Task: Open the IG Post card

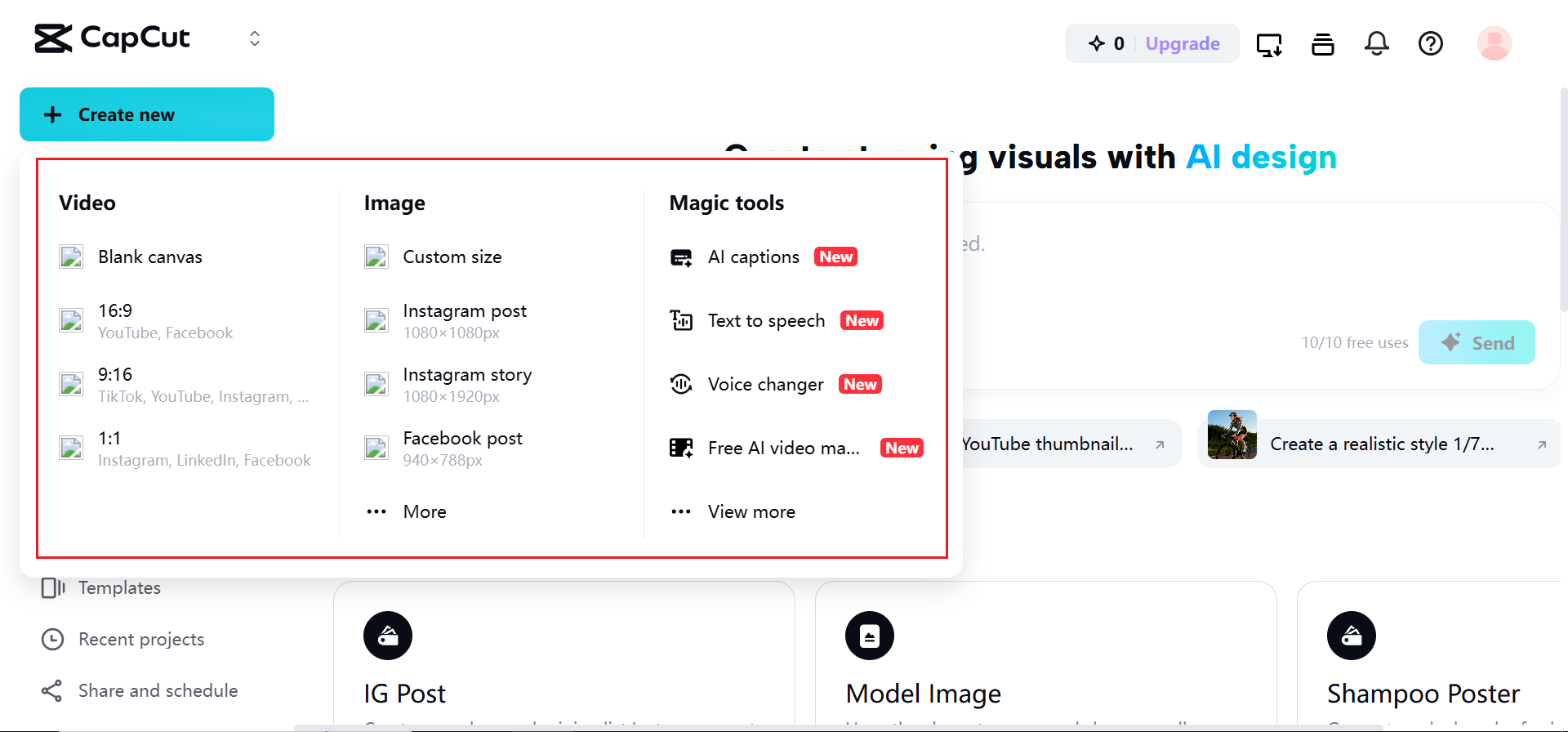Action: (563, 654)
